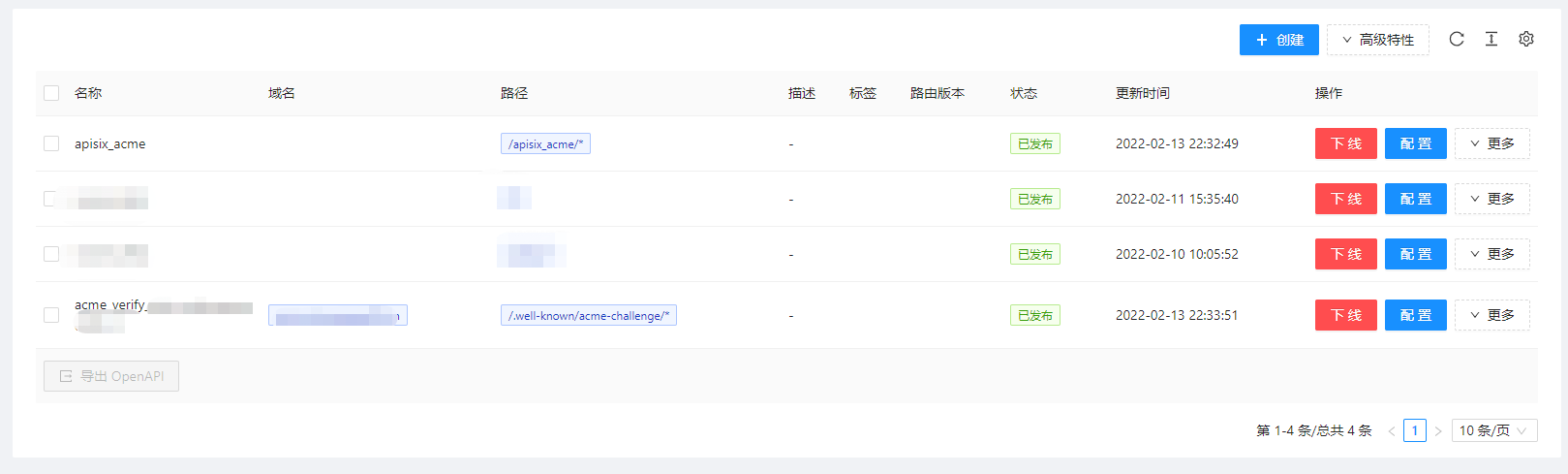This screenshot has width=1568, height=474.
Task: Click the 导出 OpenAPI export button
Action: click(111, 376)
